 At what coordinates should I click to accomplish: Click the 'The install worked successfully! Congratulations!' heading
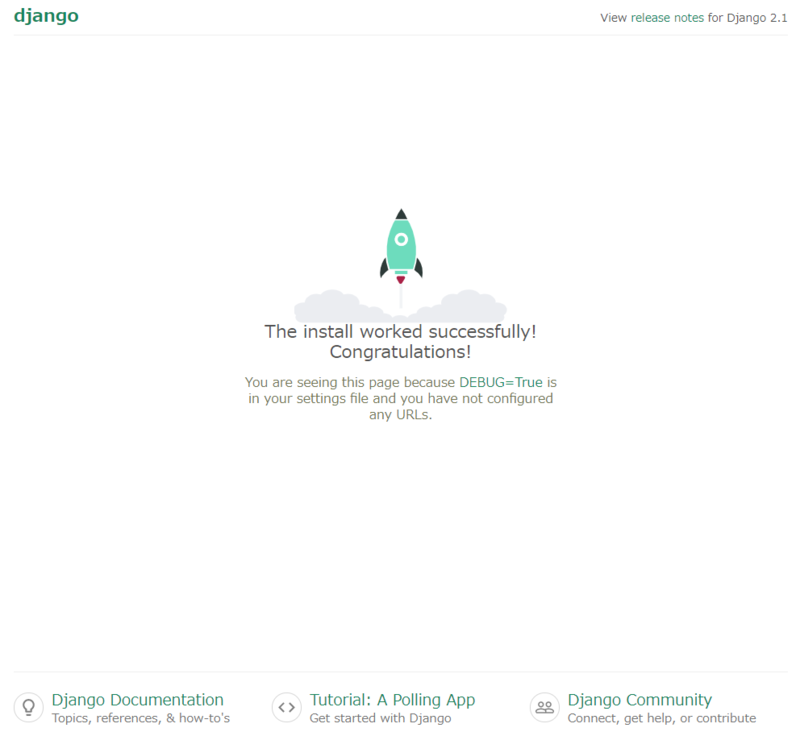point(401,342)
